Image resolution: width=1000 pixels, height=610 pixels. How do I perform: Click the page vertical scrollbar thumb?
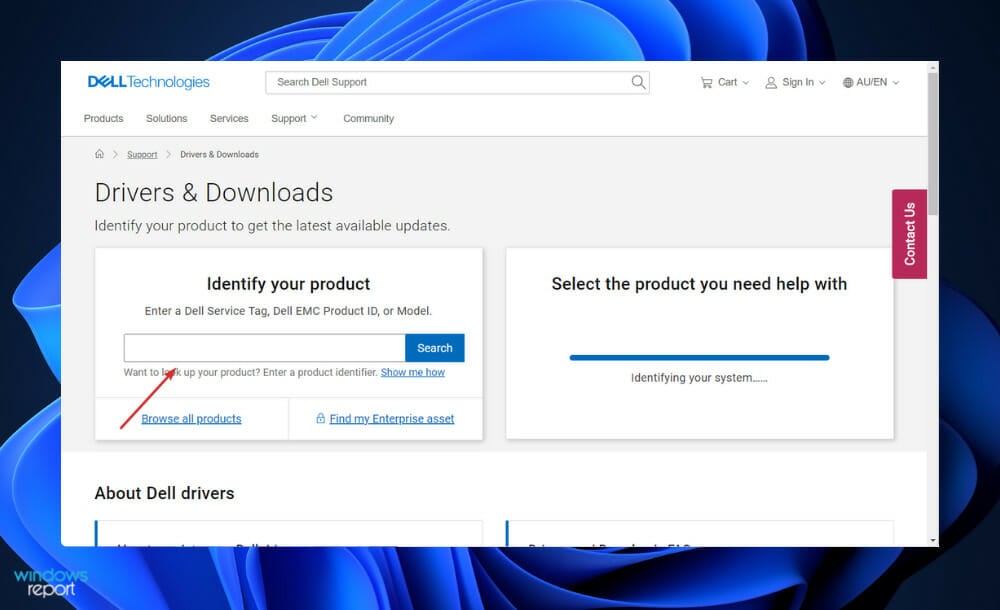click(933, 144)
